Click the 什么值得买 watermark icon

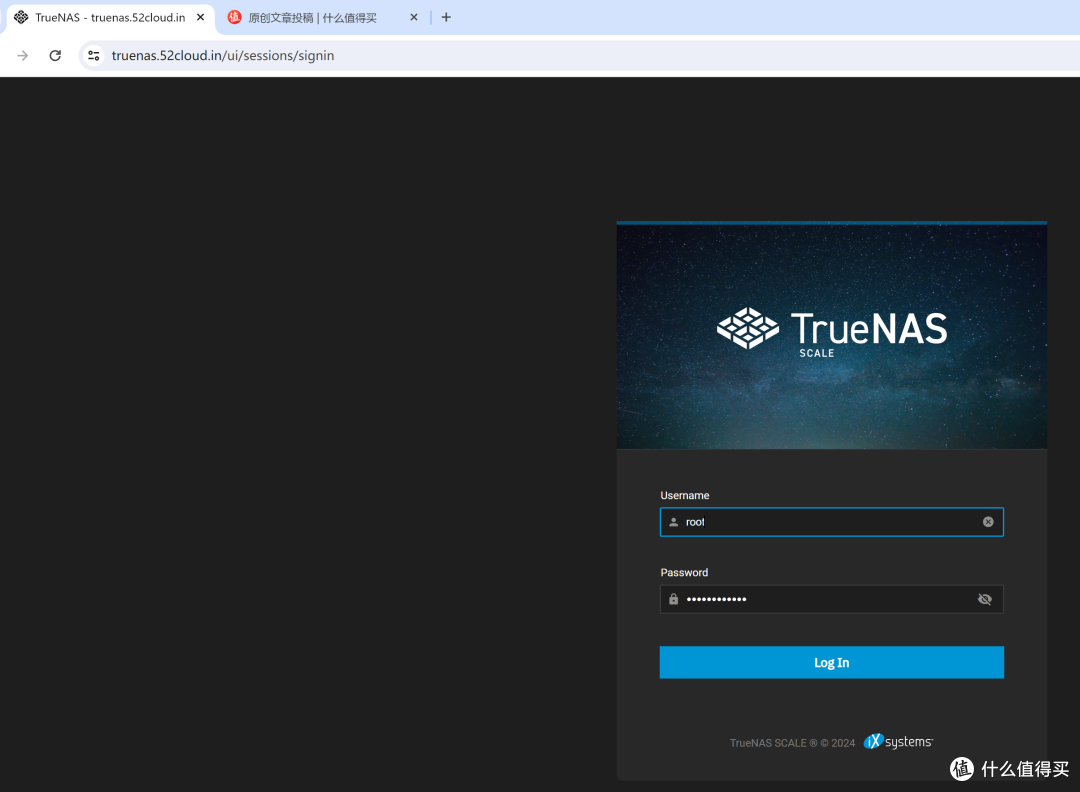pyautogui.click(x=961, y=769)
